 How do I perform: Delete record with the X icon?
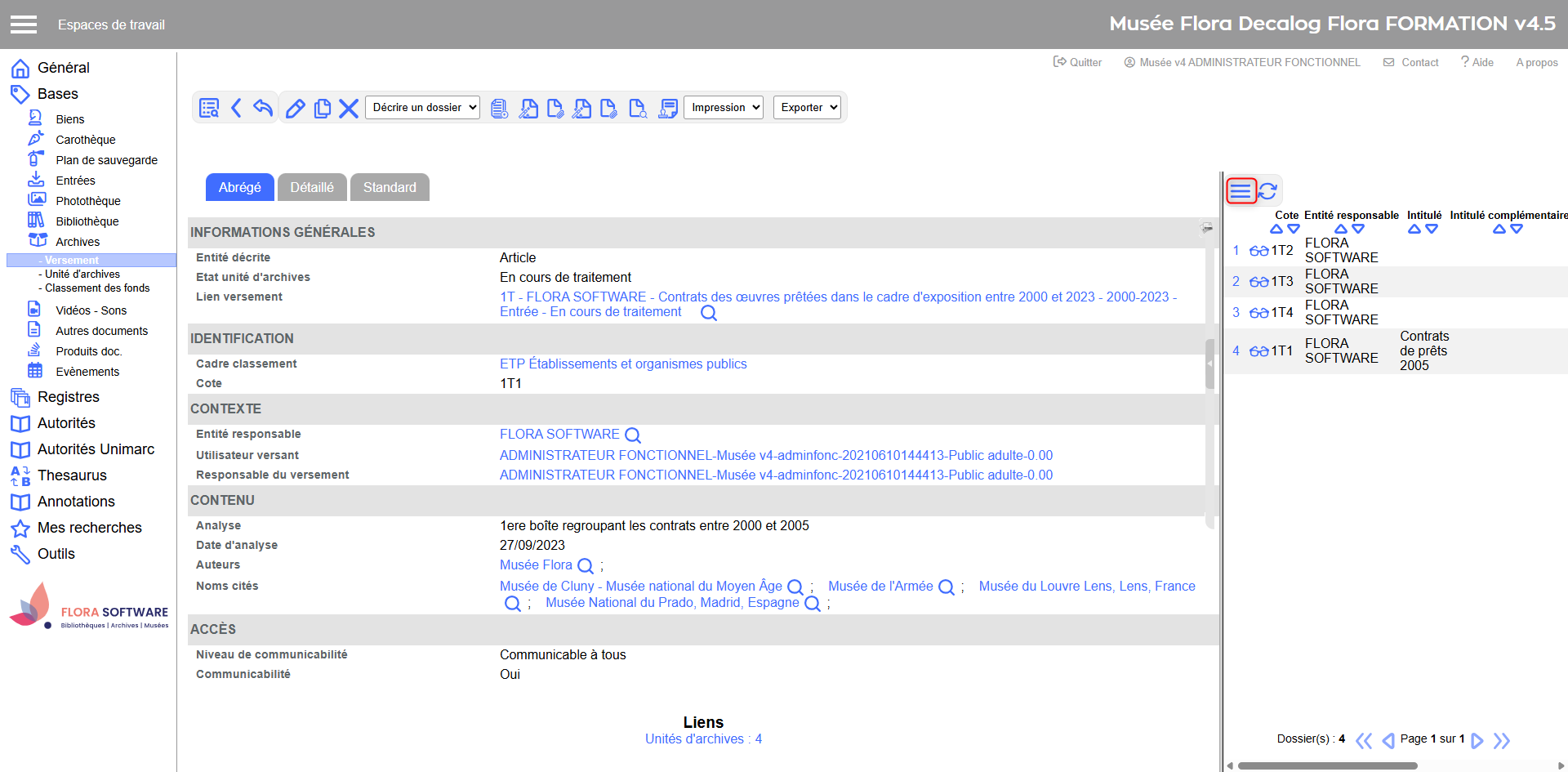[349, 108]
